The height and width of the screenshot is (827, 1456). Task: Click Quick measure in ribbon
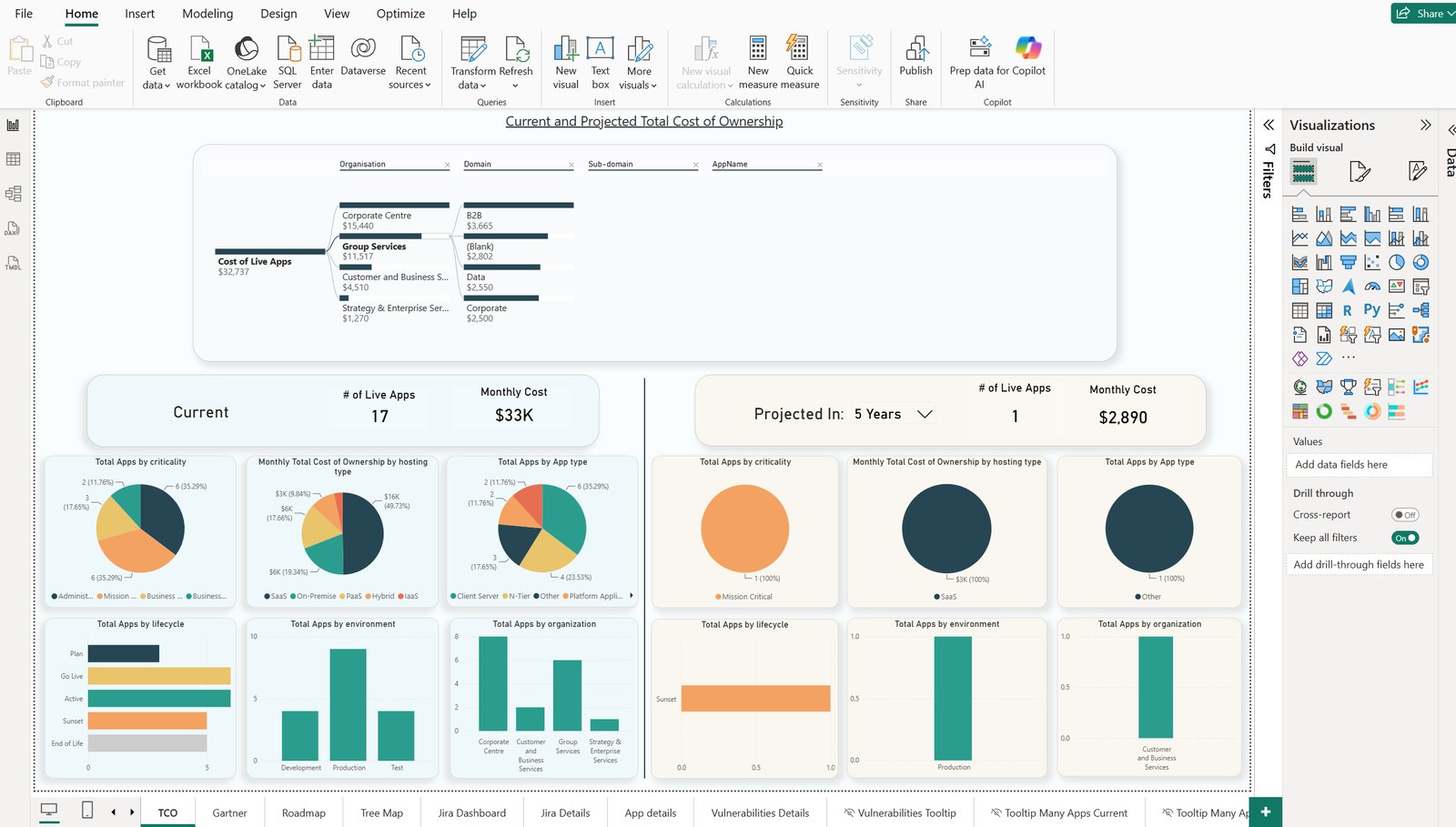click(799, 63)
